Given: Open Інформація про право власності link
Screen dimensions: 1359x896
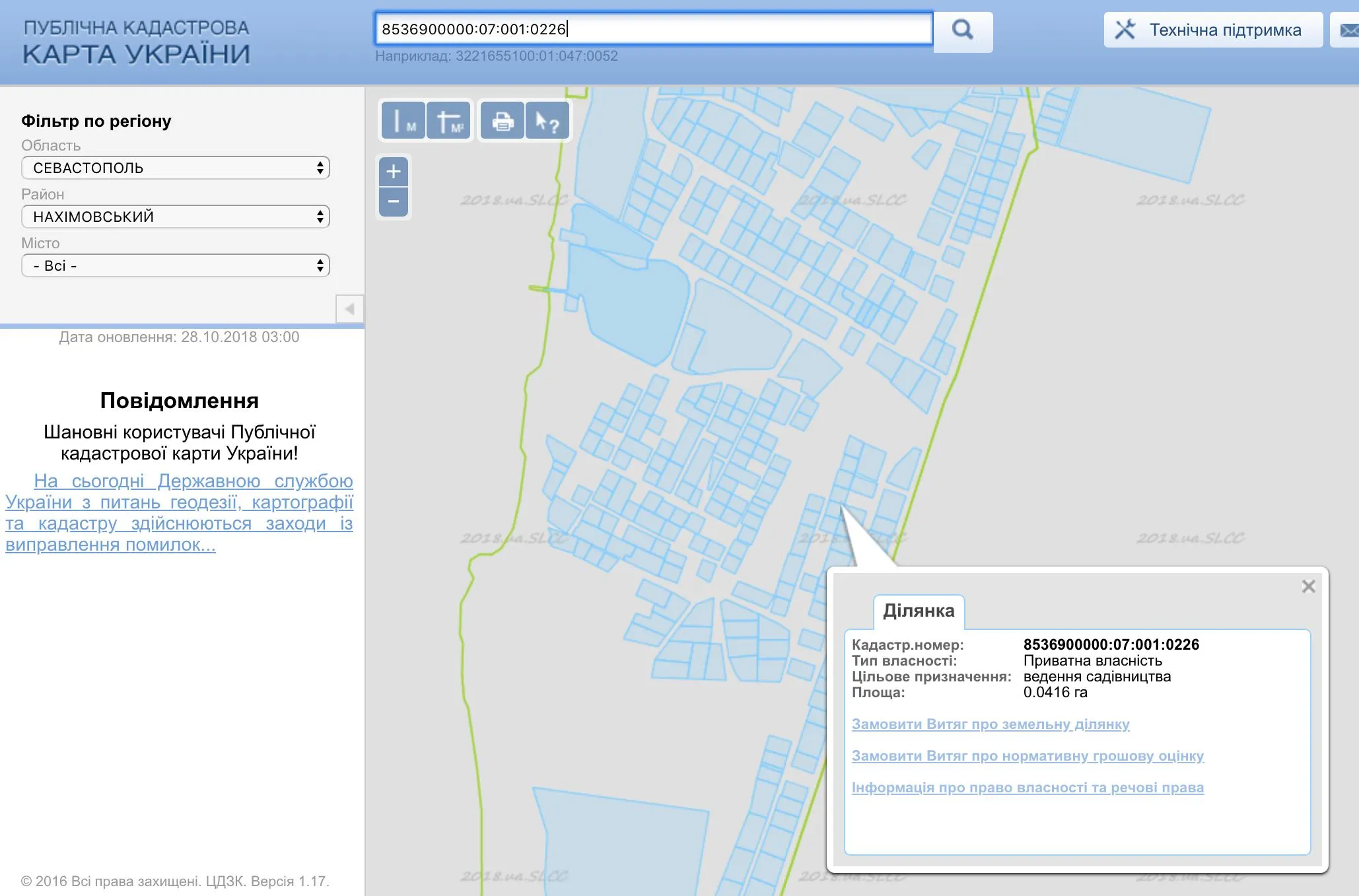Looking at the screenshot, I should pos(1028,788).
